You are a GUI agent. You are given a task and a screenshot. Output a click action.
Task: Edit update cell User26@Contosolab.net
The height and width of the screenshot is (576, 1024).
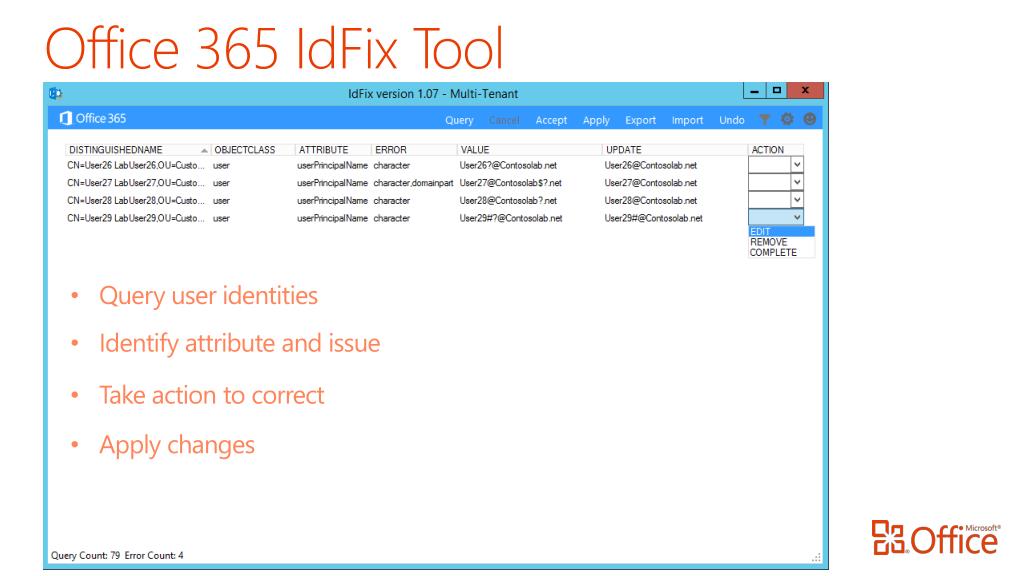click(x=651, y=165)
